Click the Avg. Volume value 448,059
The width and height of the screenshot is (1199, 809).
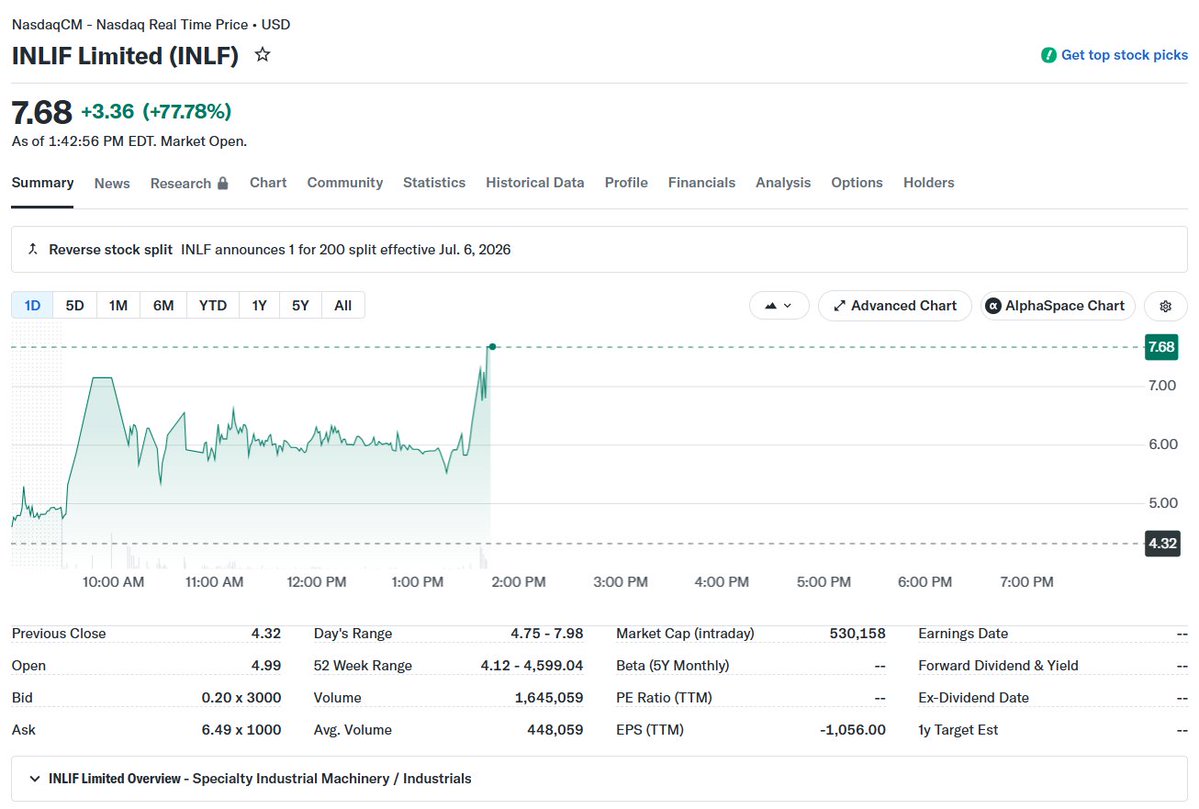(x=555, y=729)
